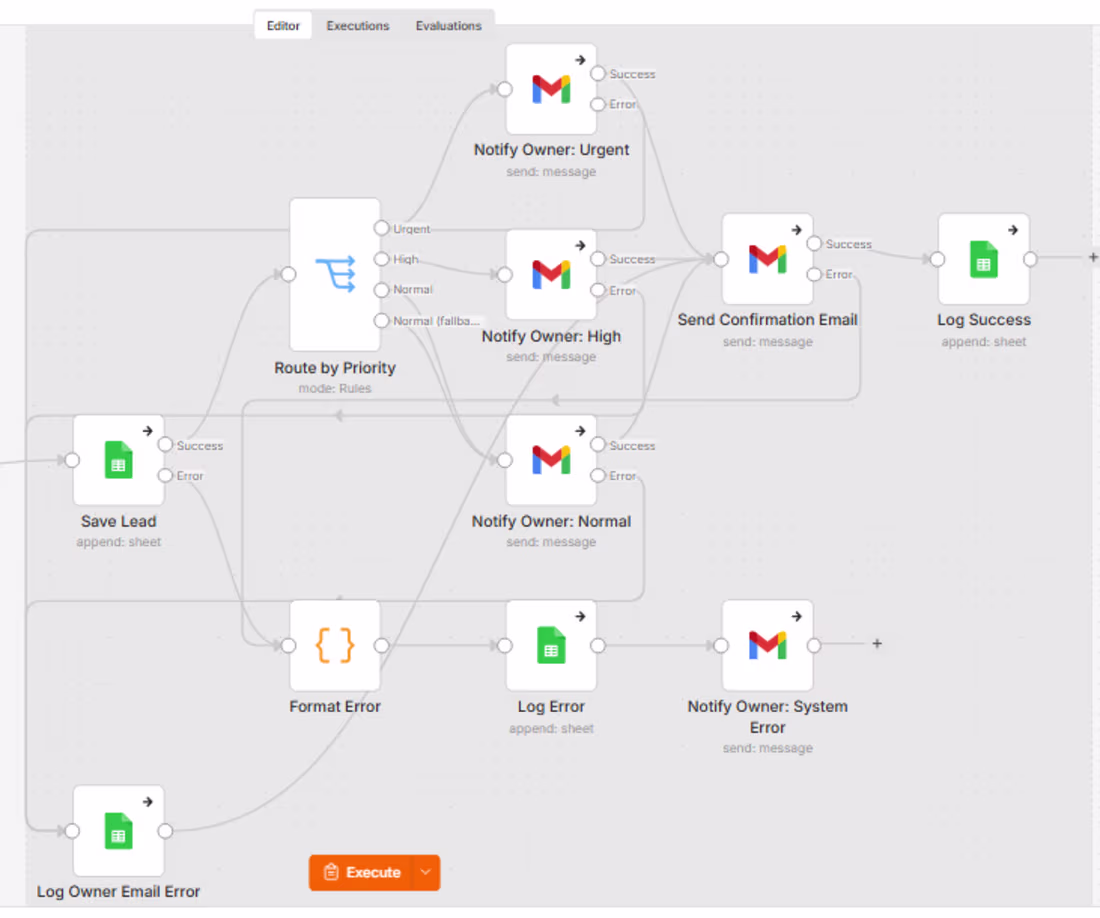The height and width of the screenshot is (918, 1100).
Task: Open the Format Error code node
Action: (x=335, y=645)
